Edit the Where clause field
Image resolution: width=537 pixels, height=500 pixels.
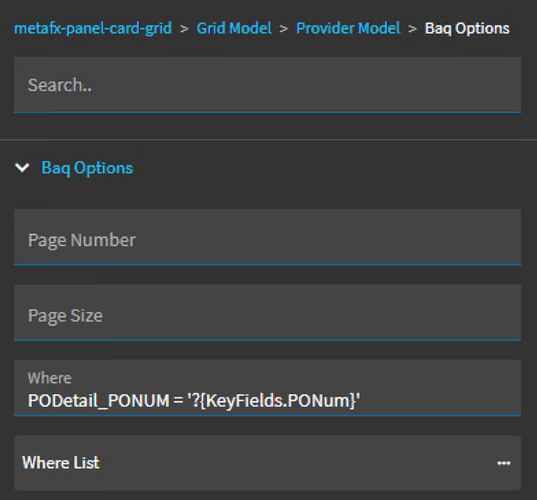267,388
